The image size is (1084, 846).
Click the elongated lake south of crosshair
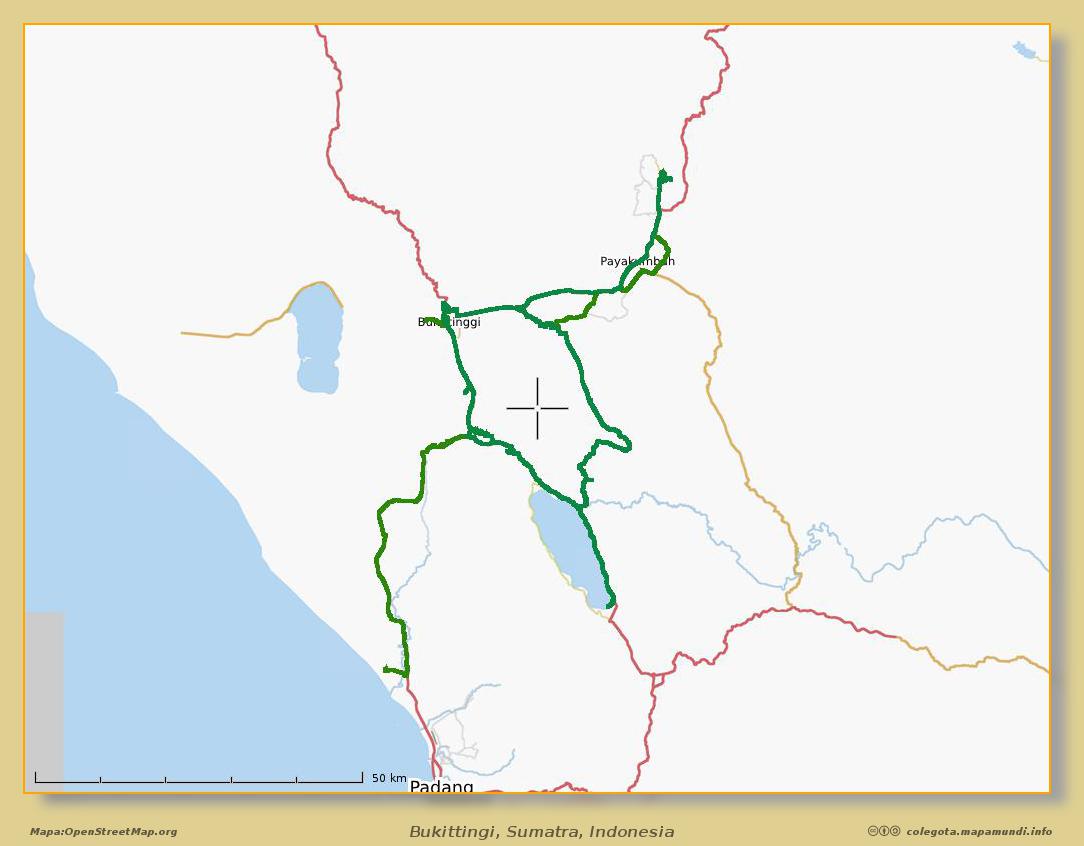570,548
